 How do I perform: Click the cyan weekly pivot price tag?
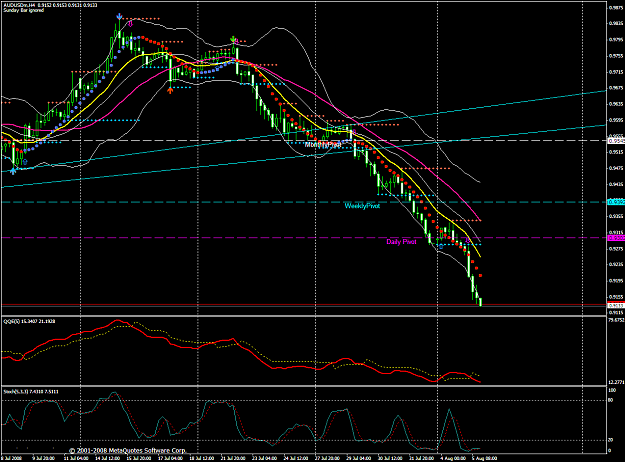(x=616, y=202)
